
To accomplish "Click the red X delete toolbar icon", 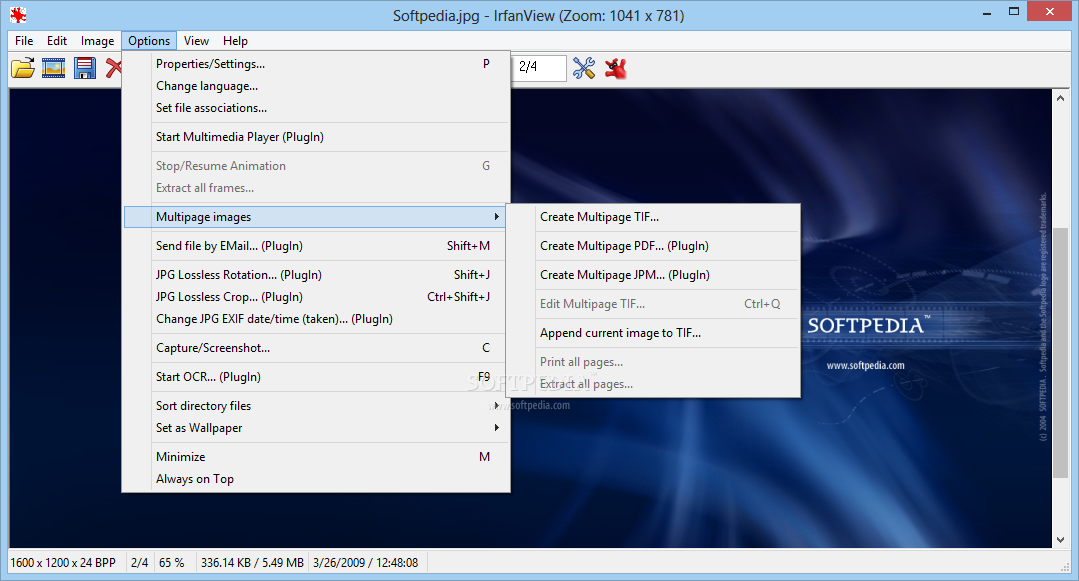I will coord(114,67).
